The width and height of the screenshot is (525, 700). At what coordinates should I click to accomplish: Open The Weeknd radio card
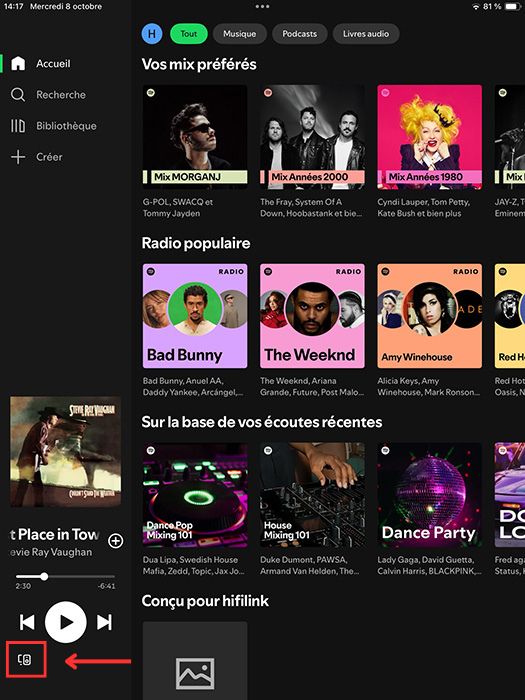(x=312, y=316)
